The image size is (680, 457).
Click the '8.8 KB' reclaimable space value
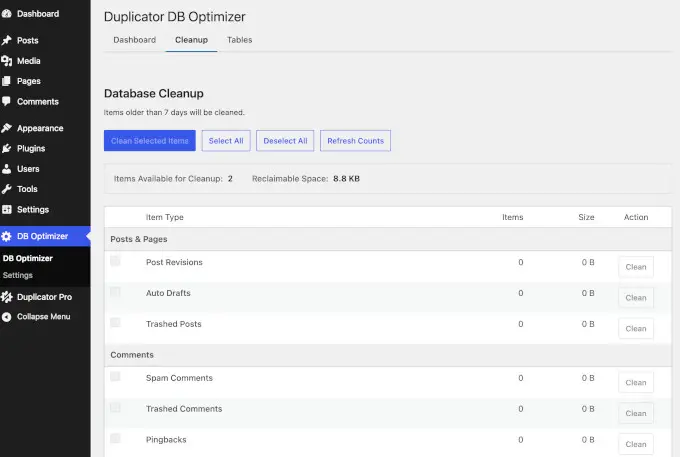347,179
